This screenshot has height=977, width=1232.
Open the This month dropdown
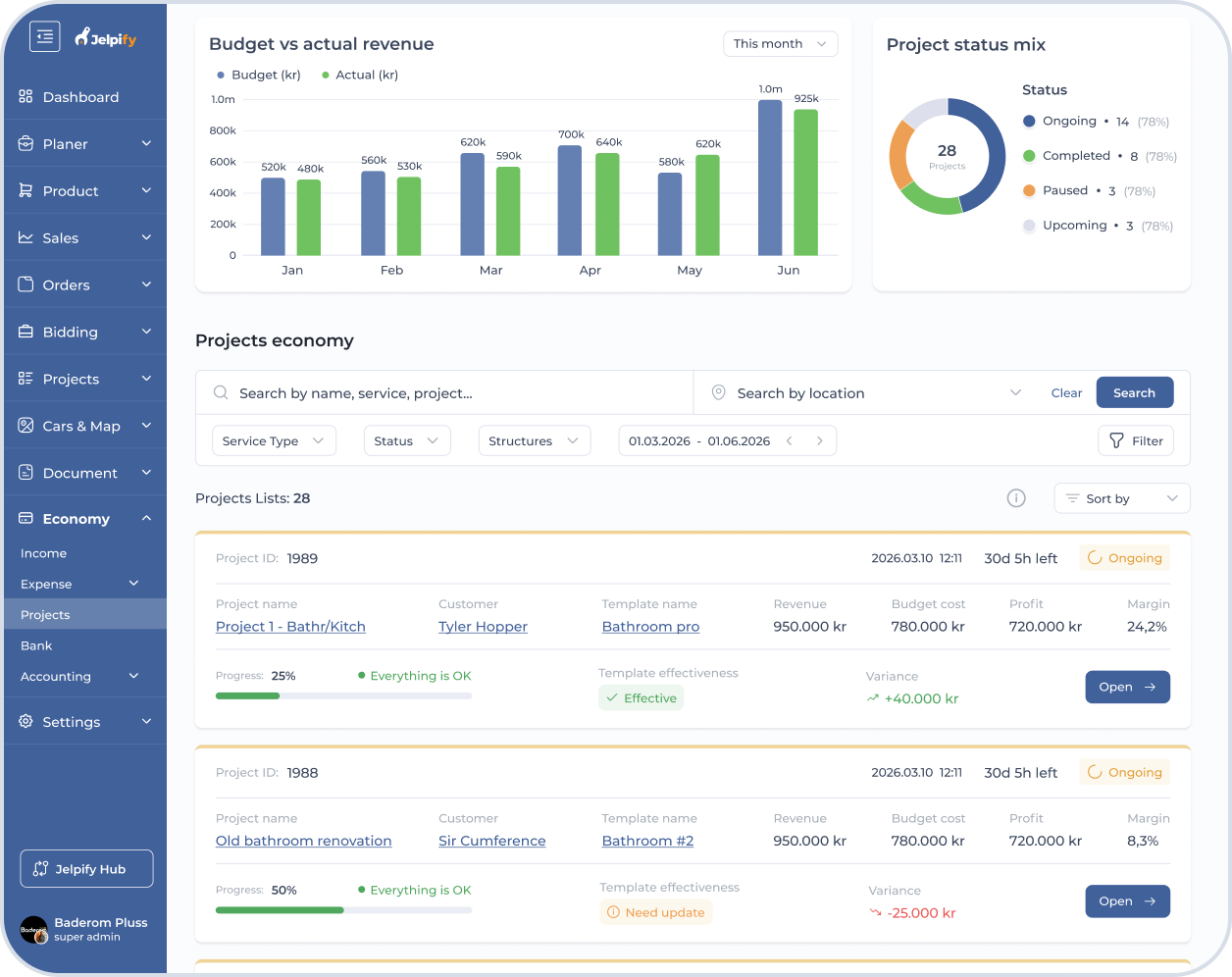pyautogui.click(x=781, y=44)
